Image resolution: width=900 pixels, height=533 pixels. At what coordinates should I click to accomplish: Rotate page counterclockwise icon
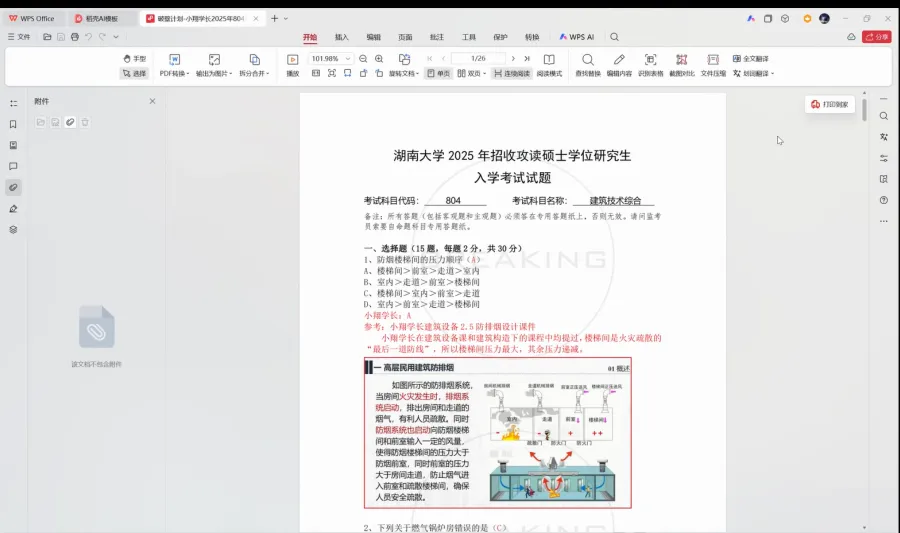pos(363,73)
